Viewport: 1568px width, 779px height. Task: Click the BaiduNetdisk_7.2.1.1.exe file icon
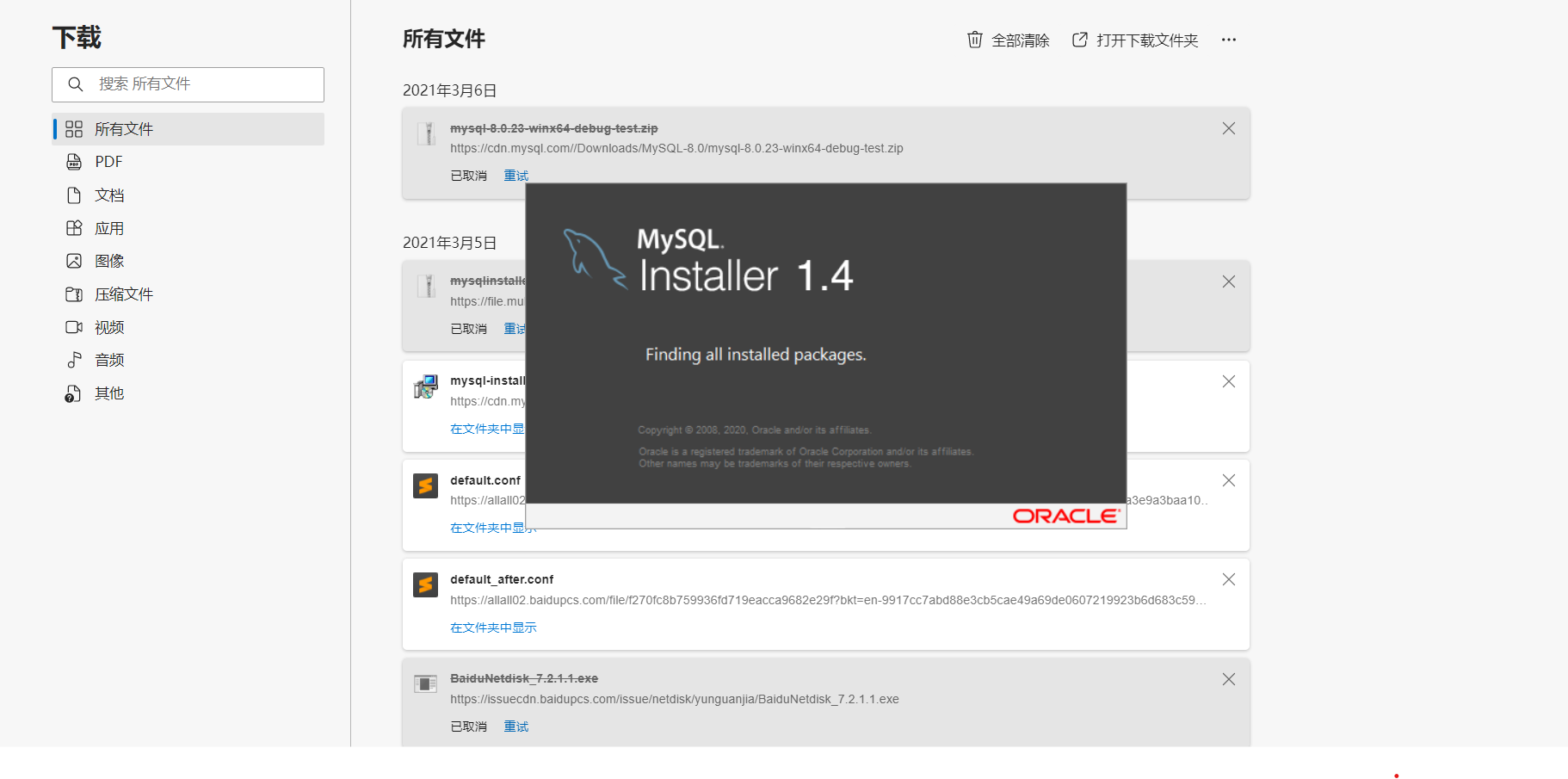[426, 684]
